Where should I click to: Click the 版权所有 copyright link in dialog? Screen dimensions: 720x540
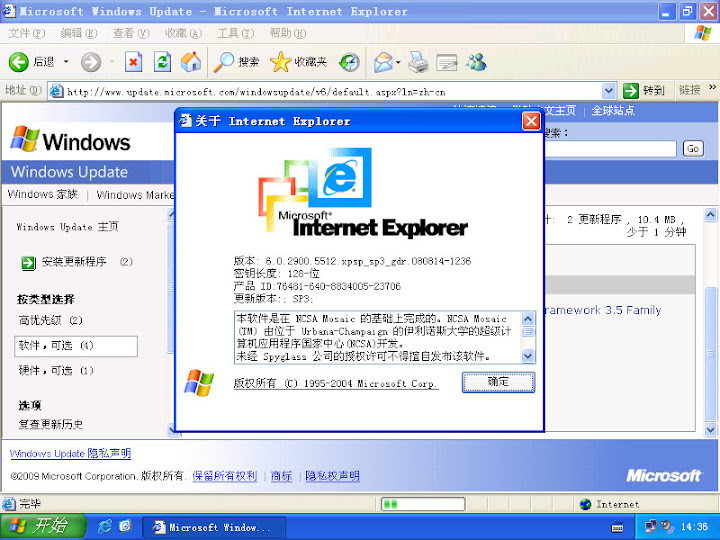(336, 383)
